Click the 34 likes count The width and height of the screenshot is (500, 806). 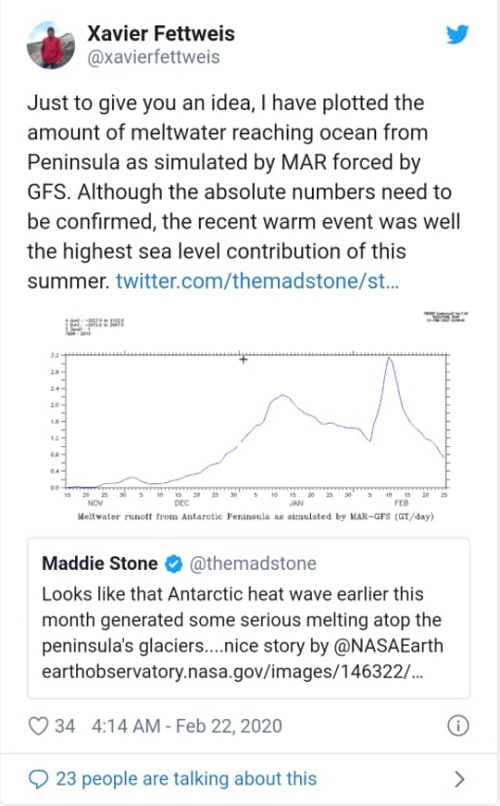click(65, 726)
